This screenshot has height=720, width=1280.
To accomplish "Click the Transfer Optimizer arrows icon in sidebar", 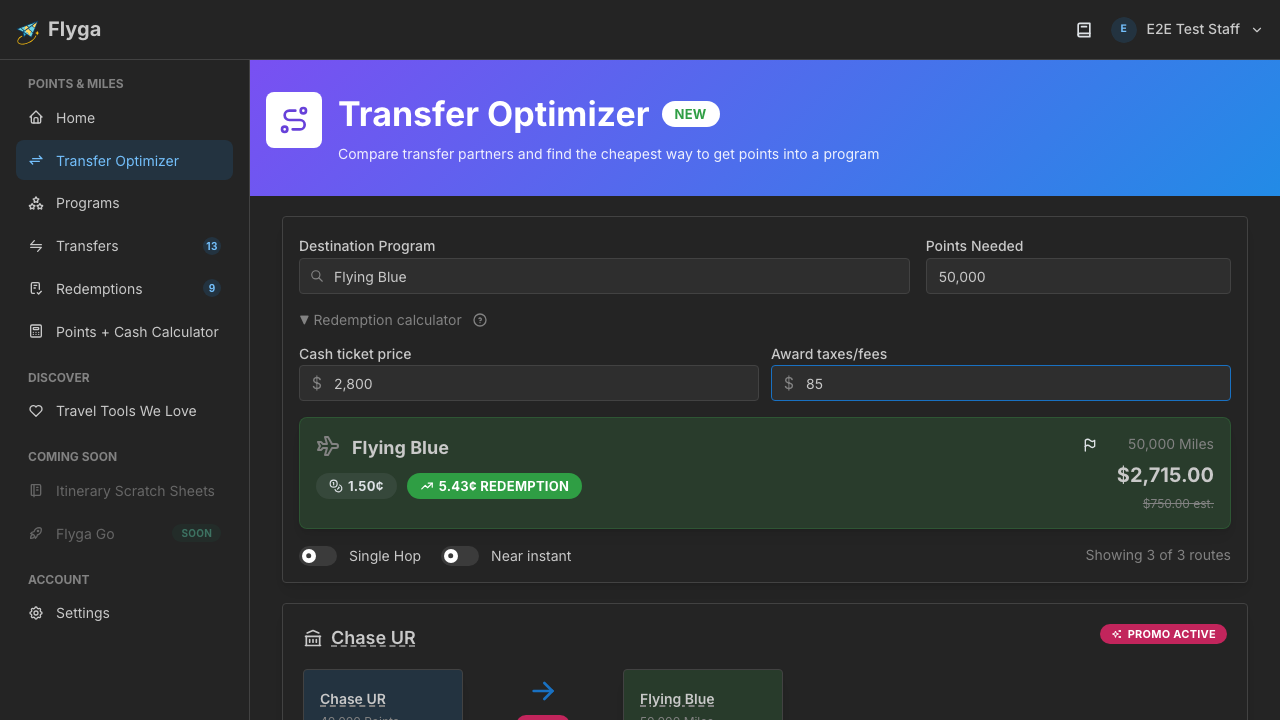I will coord(36,161).
